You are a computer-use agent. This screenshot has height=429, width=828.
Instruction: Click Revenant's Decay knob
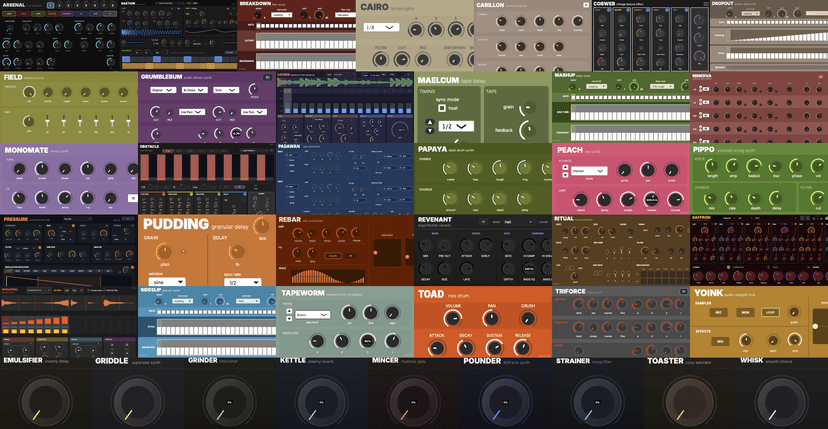426,269
